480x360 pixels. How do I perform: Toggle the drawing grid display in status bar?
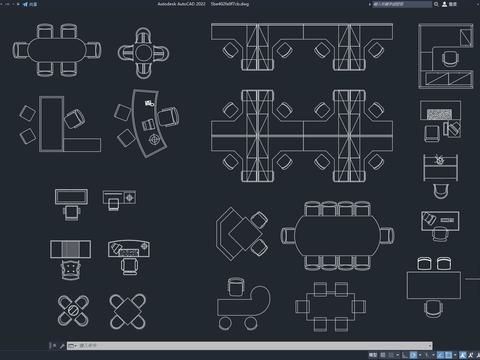coord(383,355)
